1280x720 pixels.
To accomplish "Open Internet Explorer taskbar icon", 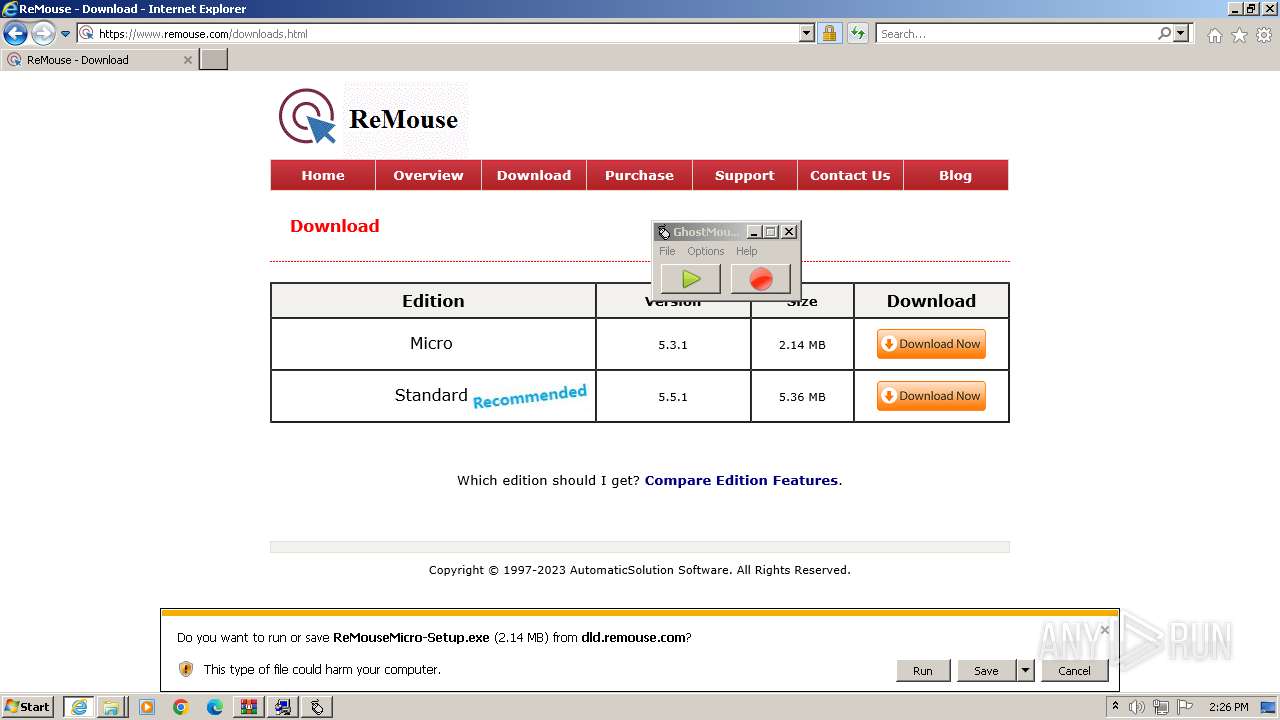I will click(78, 707).
